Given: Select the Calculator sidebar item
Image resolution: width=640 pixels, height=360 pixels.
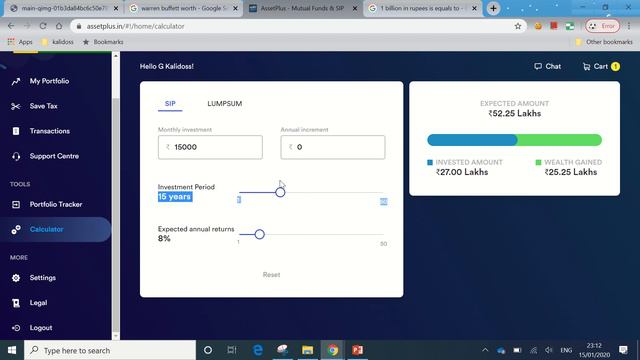Looking at the screenshot, I should (x=55, y=229).
